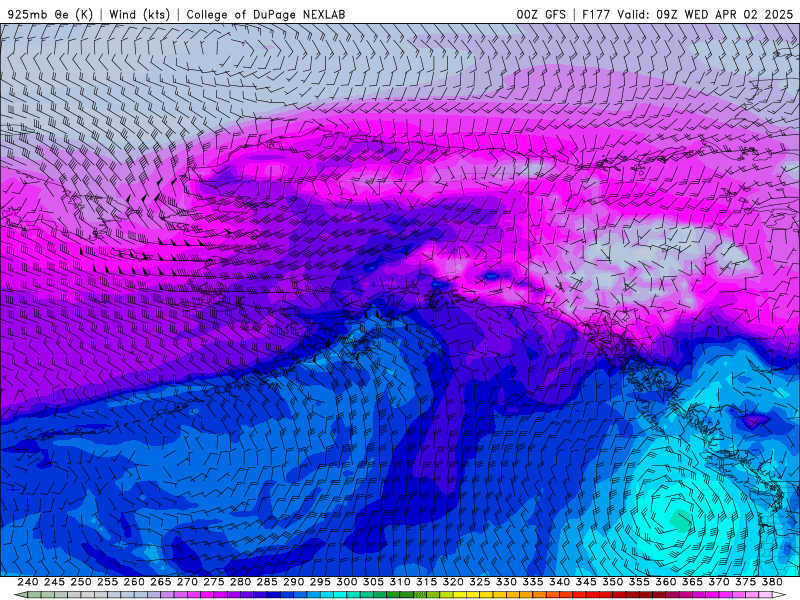Click the 340 colorbar label

pyautogui.click(x=559, y=582)
